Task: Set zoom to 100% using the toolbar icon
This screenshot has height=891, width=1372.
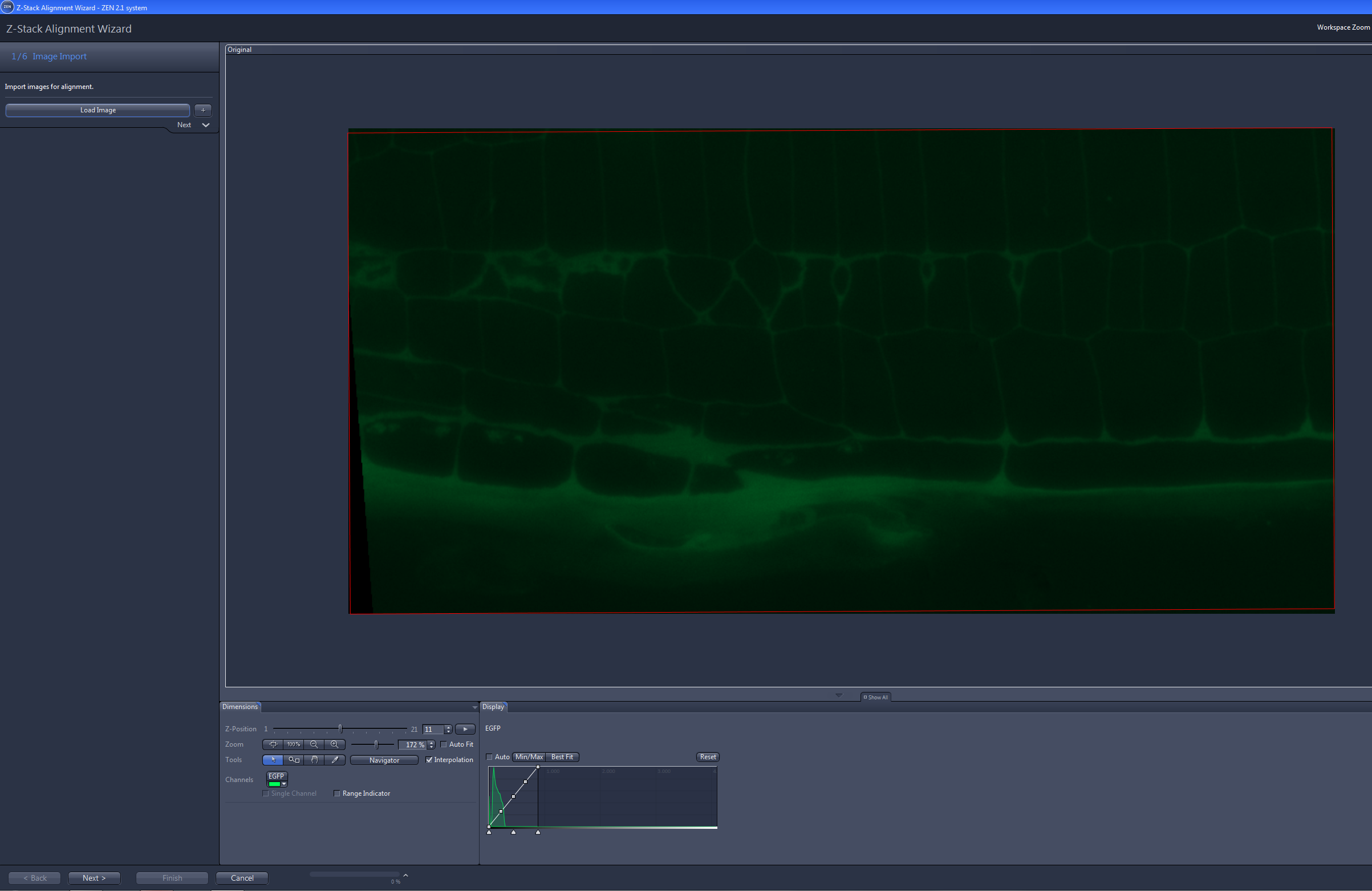Action: pos(294,744)
